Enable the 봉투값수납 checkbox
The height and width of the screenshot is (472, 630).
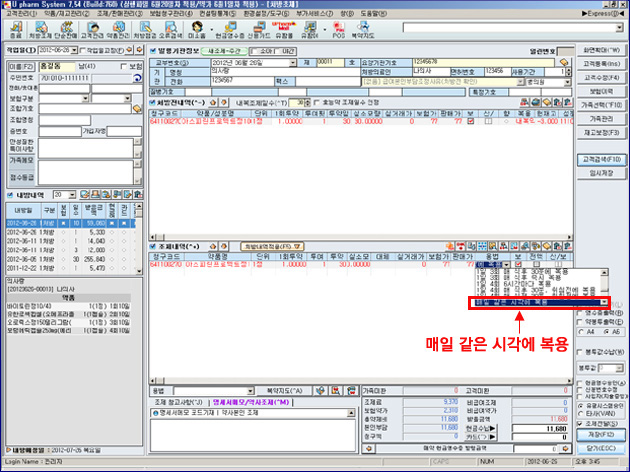pos(580,352)
